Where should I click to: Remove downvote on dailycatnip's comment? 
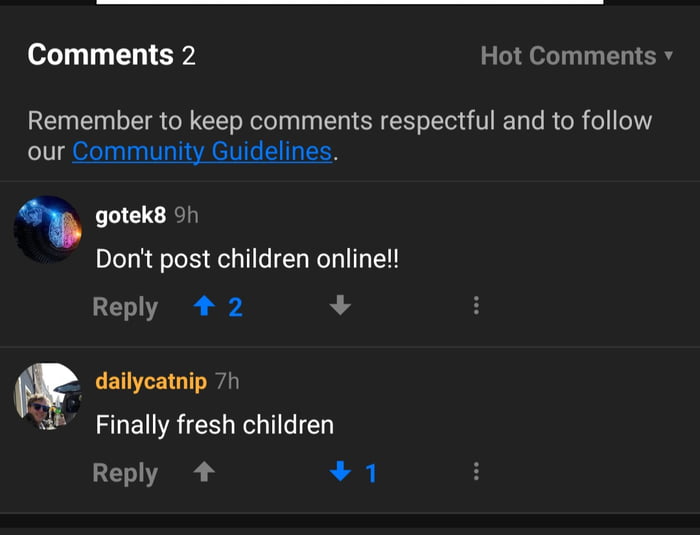(x=341, y=473)
